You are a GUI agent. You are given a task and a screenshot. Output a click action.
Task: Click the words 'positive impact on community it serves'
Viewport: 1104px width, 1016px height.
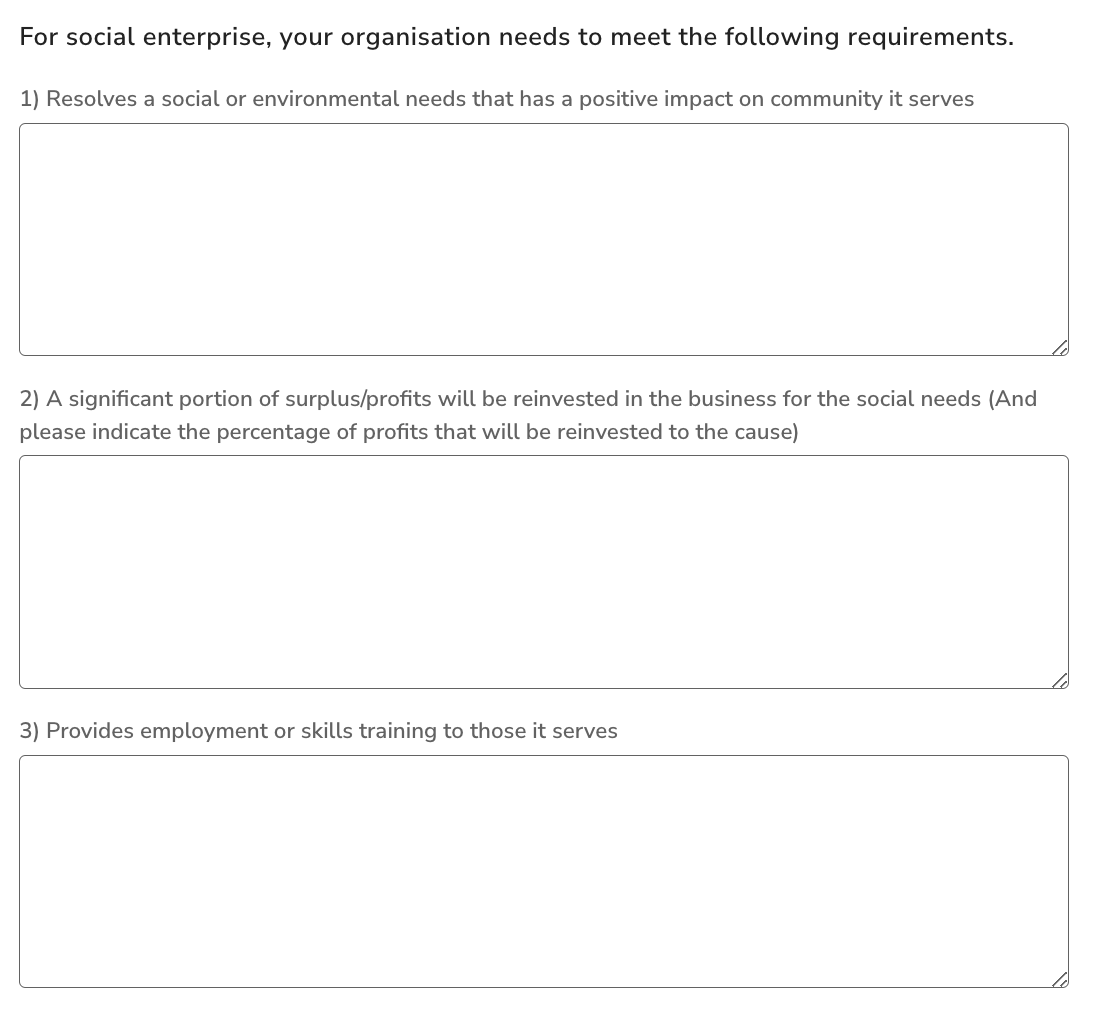tap(776, 99)
